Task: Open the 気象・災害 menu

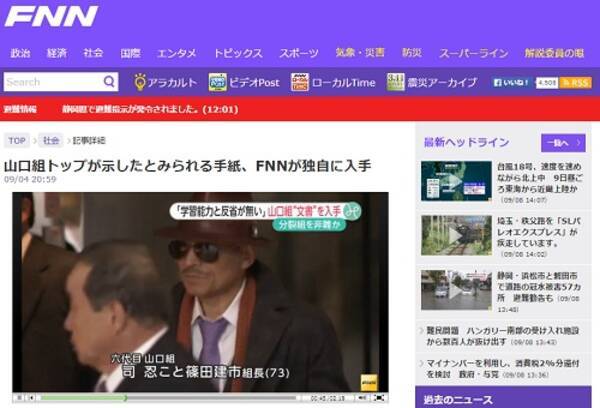Action: 360,52
